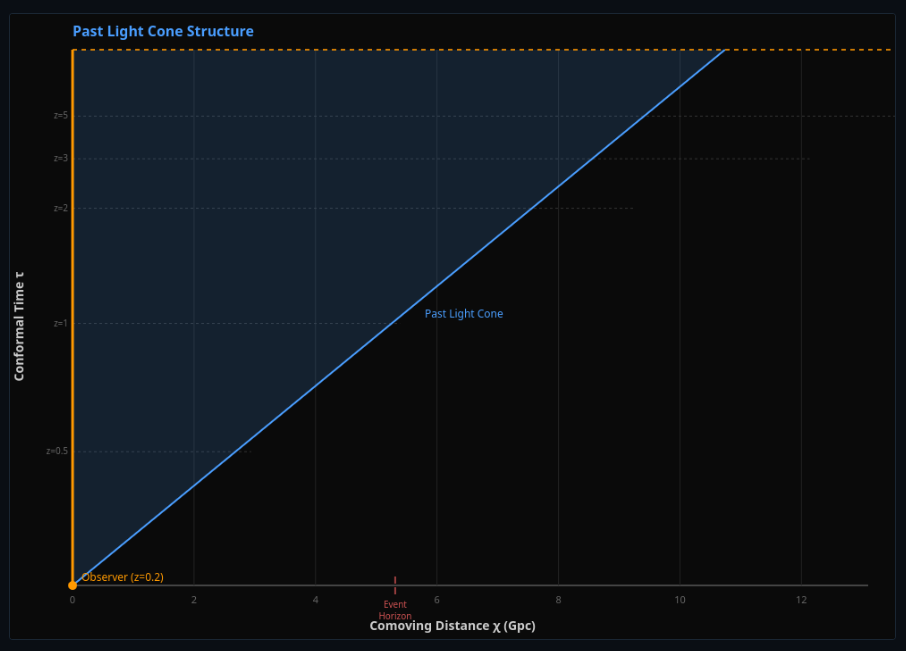Click the "Observer (z=0.2)" label
Image resolution: width=906 pixels, height=651 pixels.
pos(122,577)
